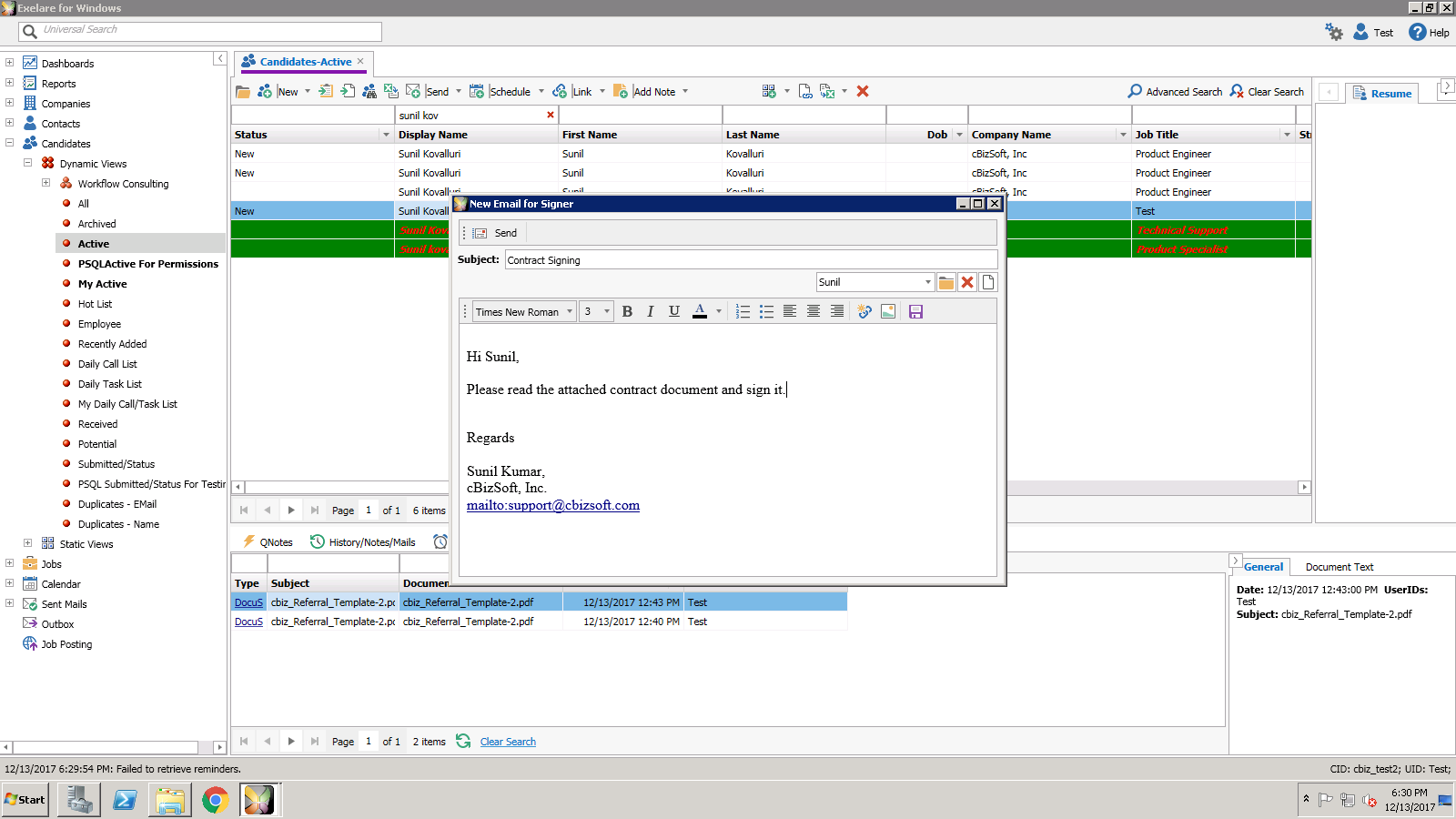
Task: Click the Advanced Search button
Action: (1175, 91)
